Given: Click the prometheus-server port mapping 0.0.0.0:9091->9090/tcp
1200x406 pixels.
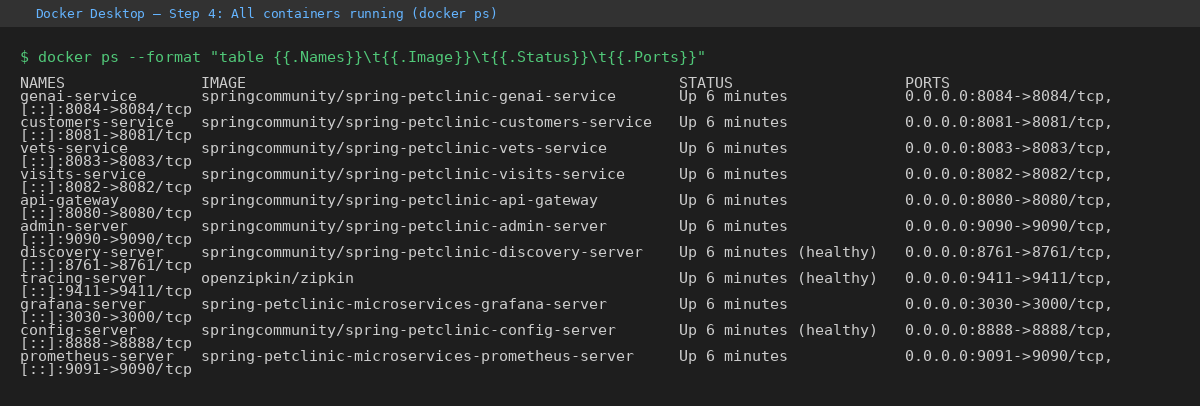Looking at the screenshot, I should [x=1008, y=356].
